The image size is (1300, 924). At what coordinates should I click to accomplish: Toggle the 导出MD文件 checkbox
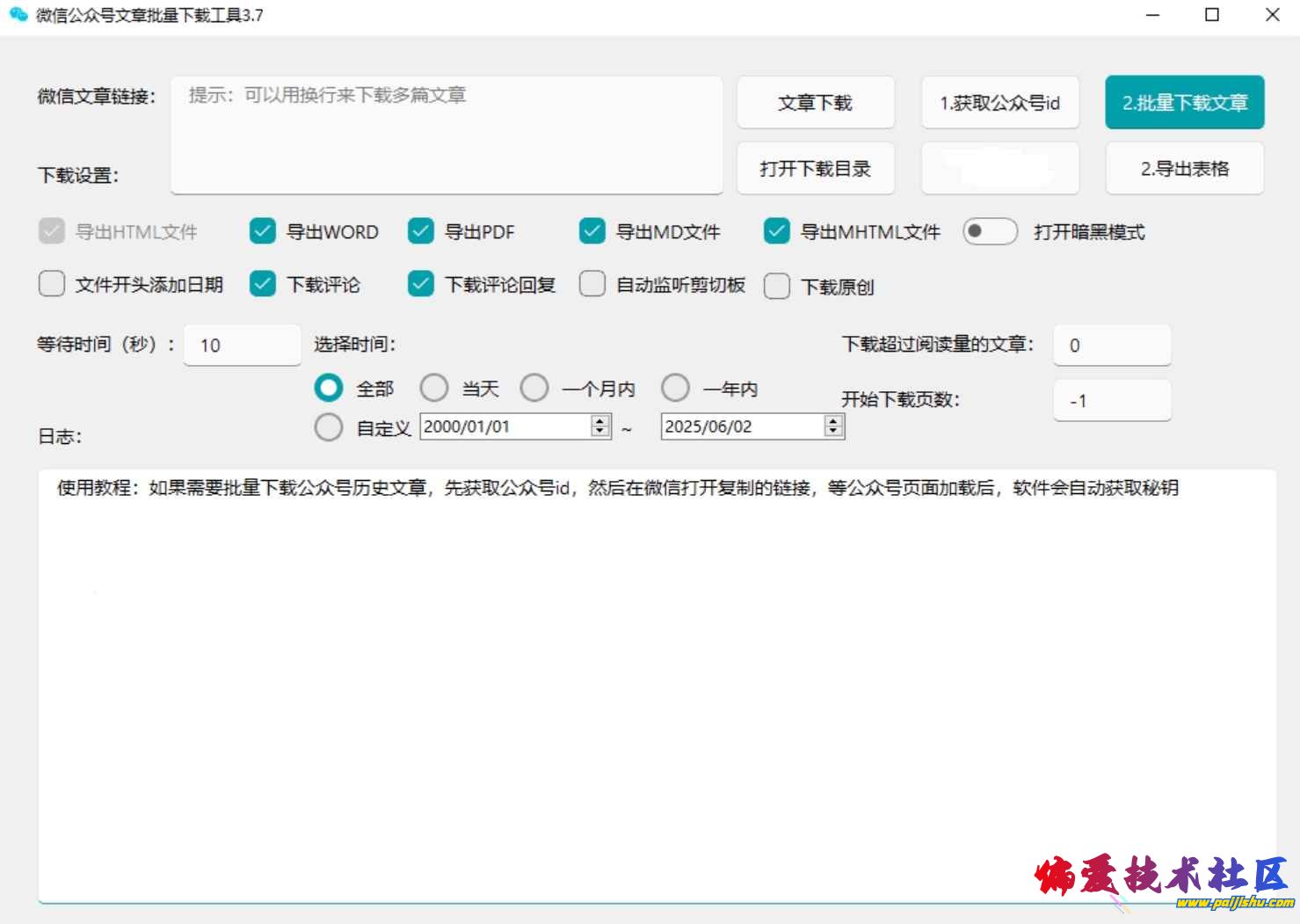pos(592,232)
